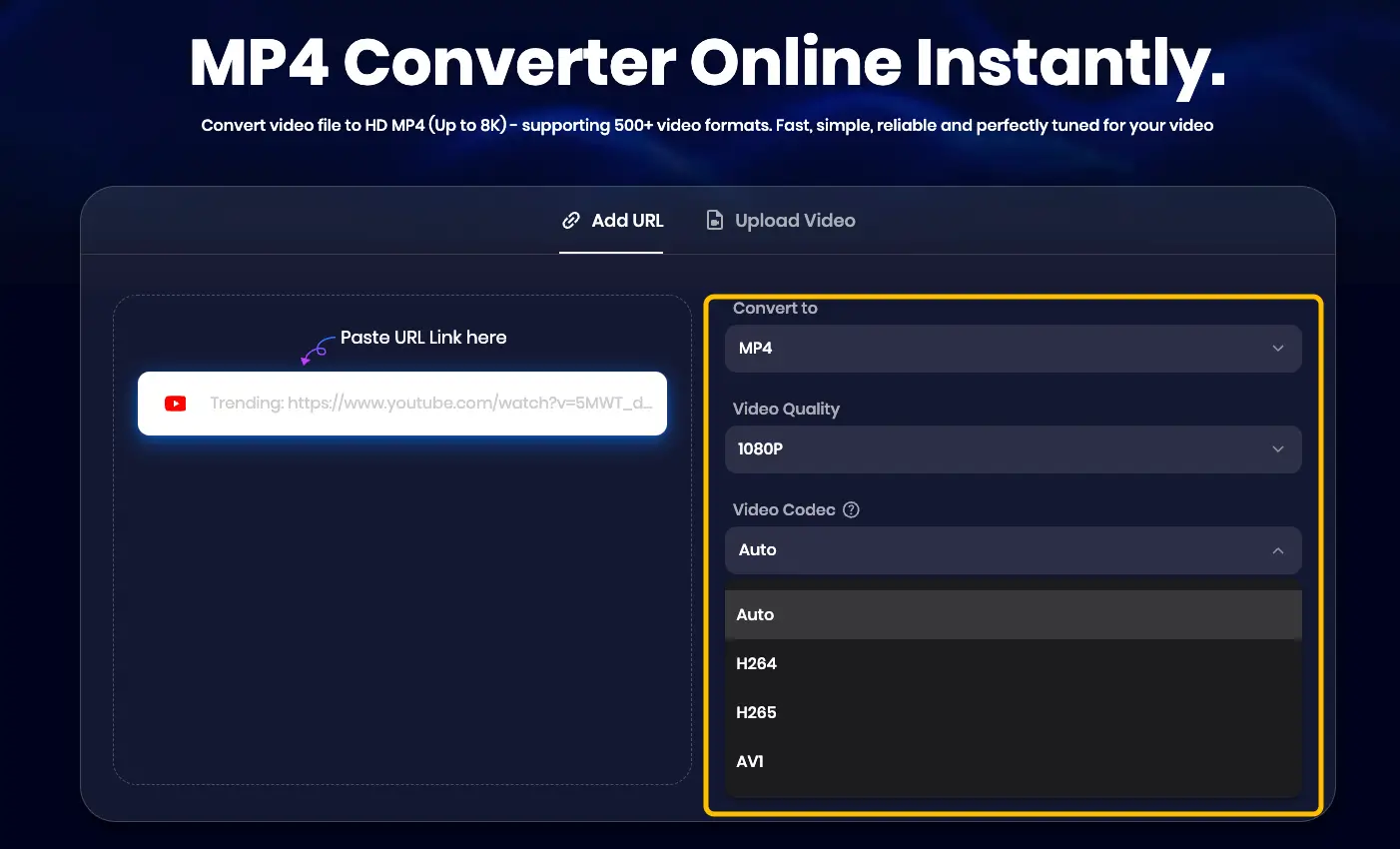Collapse the expanded Video Codec dropdown
Screen dimensions: 1400x849
1013,550
